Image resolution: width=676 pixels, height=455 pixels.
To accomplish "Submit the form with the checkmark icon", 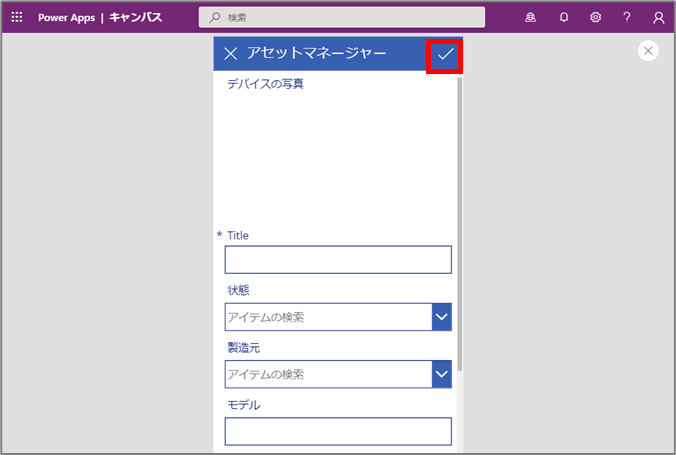I will (x=445, y=54).
